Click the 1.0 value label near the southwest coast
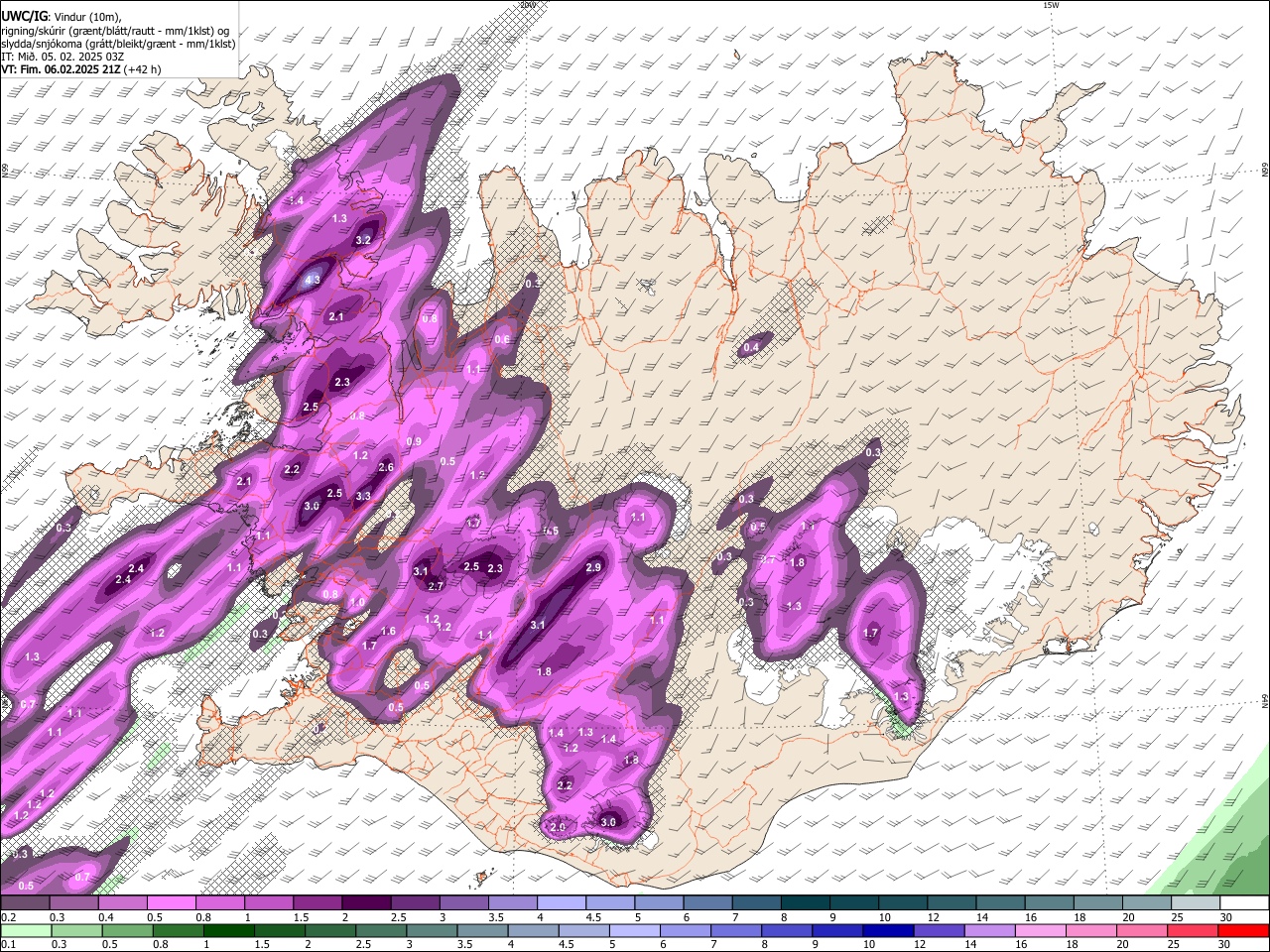Viewport: 1270px width, 952px height. [357, 602]
